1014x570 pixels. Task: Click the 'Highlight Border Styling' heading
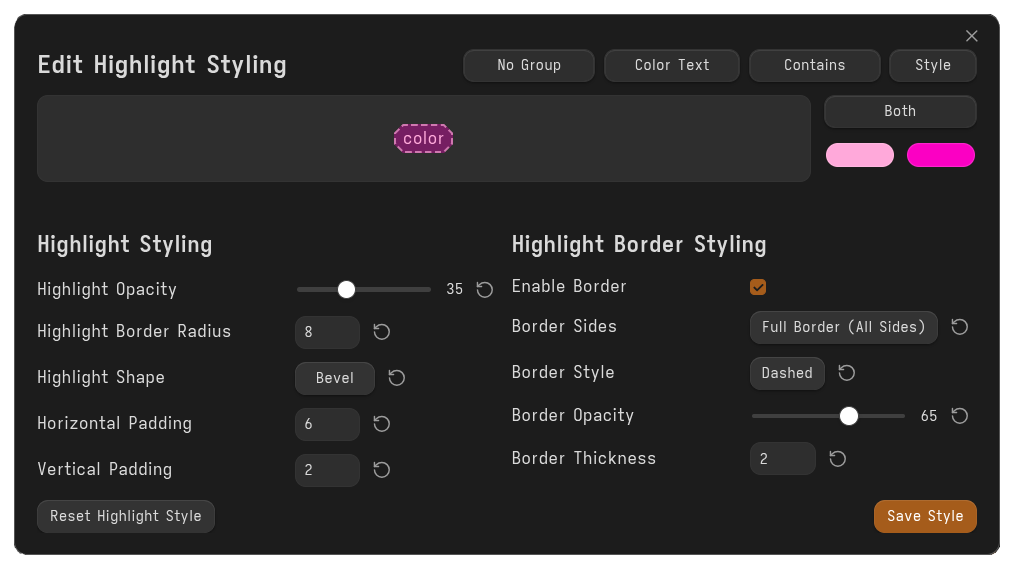tap(639, 245)
